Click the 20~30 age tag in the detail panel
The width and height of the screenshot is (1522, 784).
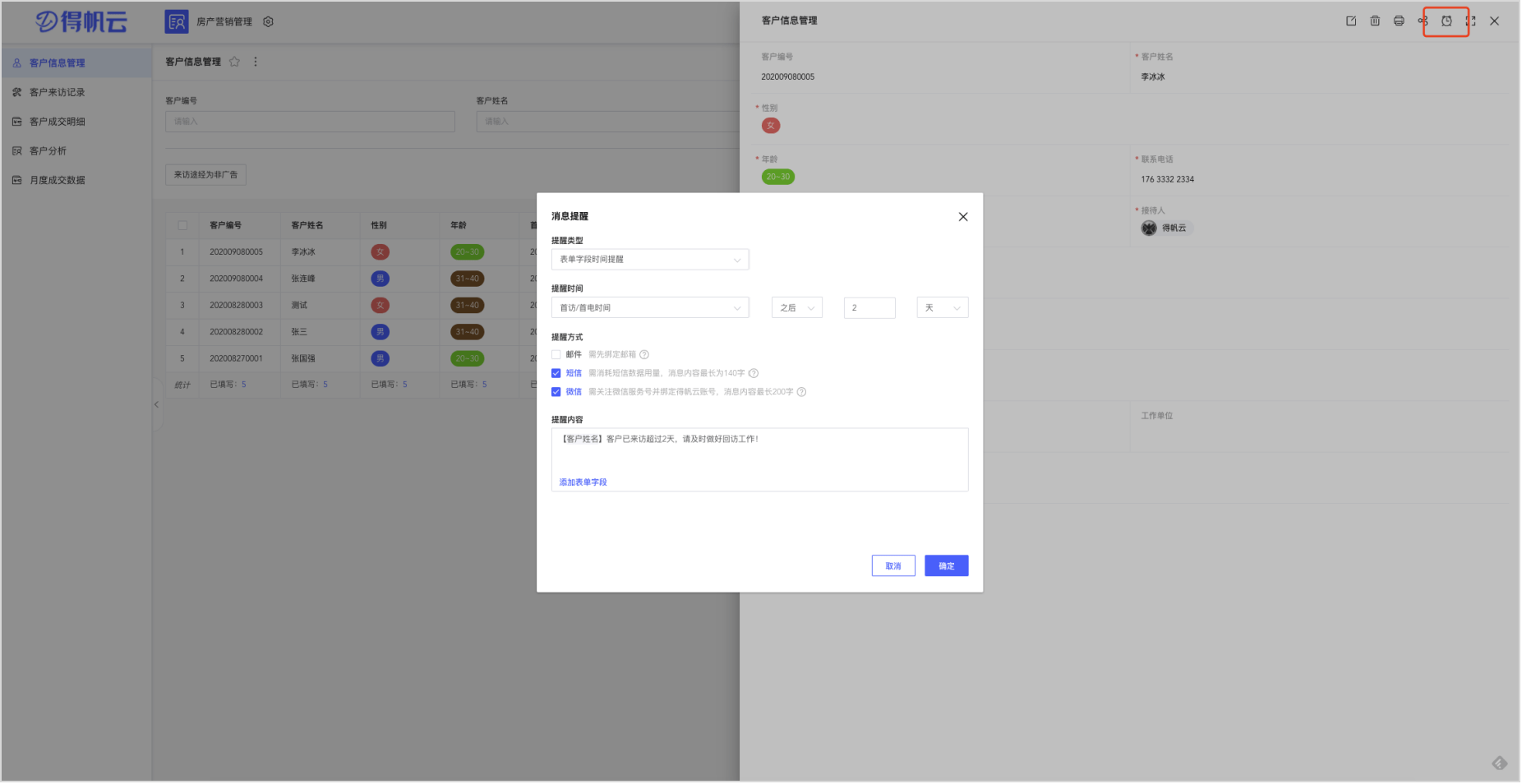tap(779, 178)
